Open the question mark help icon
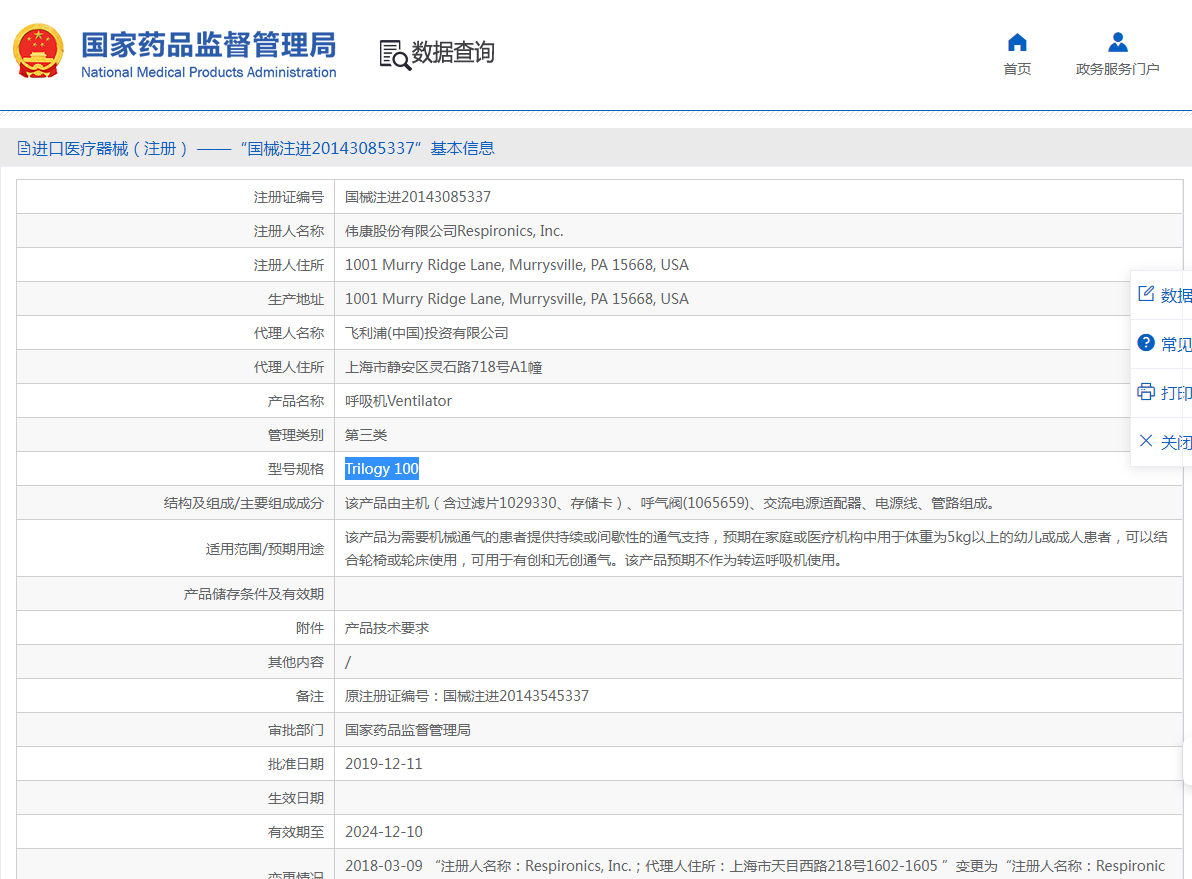1192x879 pixels. tap(1146, 343)
